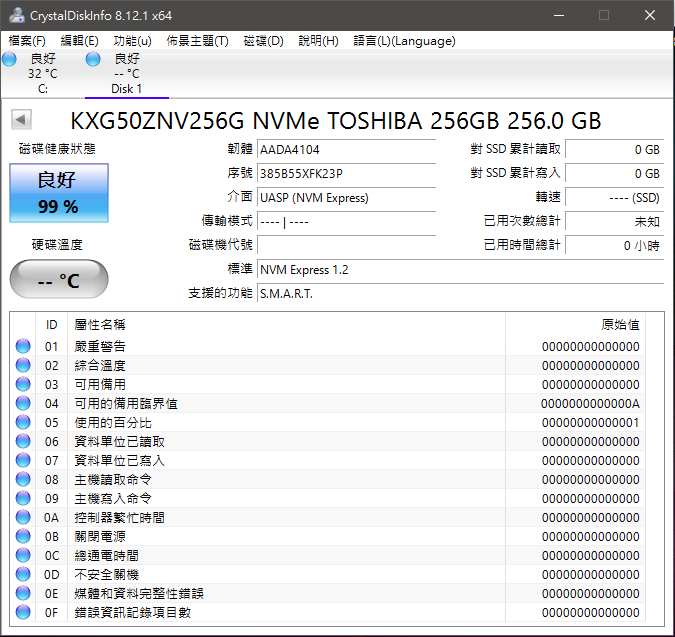Click status orb for attribute 0F row
The height and width of the screenshot is (637, 675).
pyautogui.click(x=23, y=612)
